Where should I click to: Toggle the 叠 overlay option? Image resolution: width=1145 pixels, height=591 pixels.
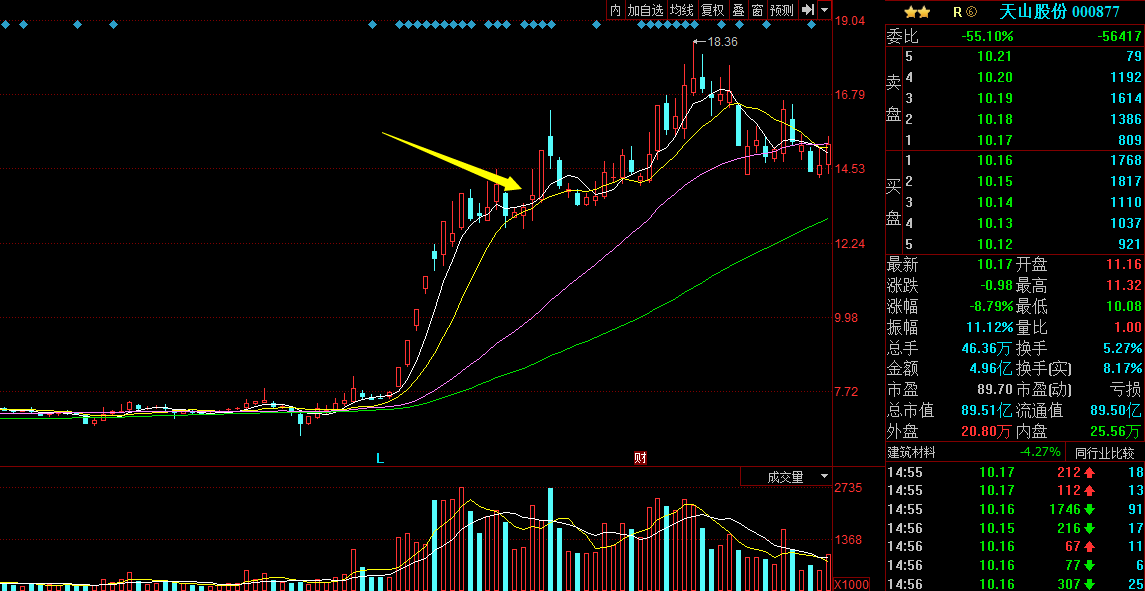738,10
